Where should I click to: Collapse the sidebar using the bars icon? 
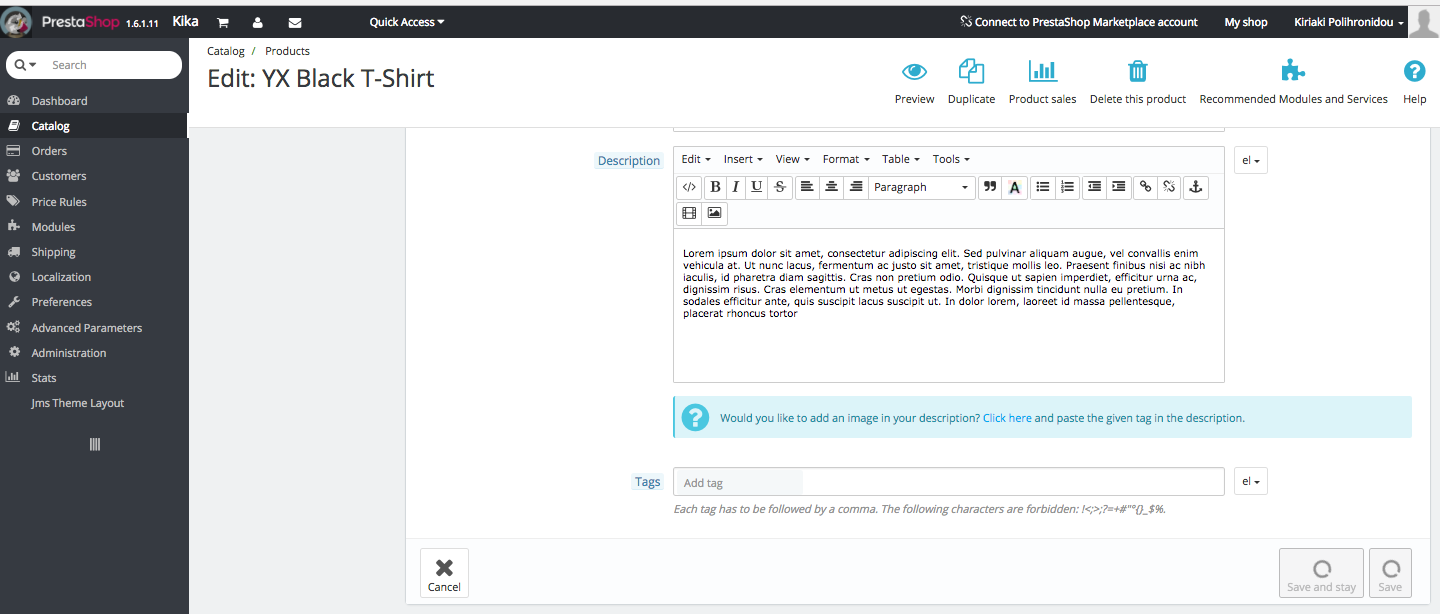click(x=95, y=444)
